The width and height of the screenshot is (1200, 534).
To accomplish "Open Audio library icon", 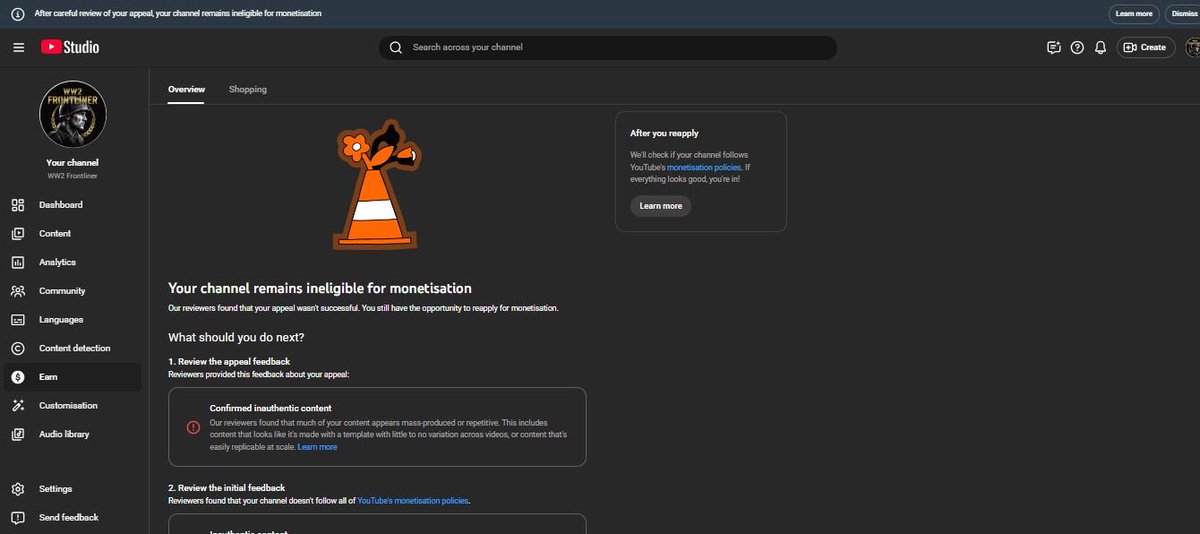I will tap(18, 434).
